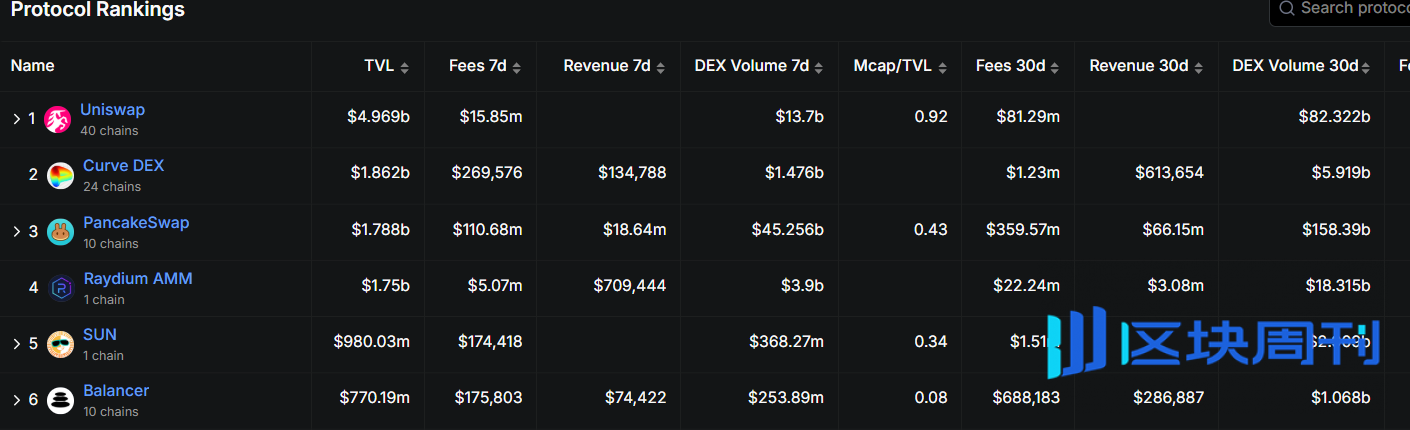Click the search magnifier icon

1287,8
